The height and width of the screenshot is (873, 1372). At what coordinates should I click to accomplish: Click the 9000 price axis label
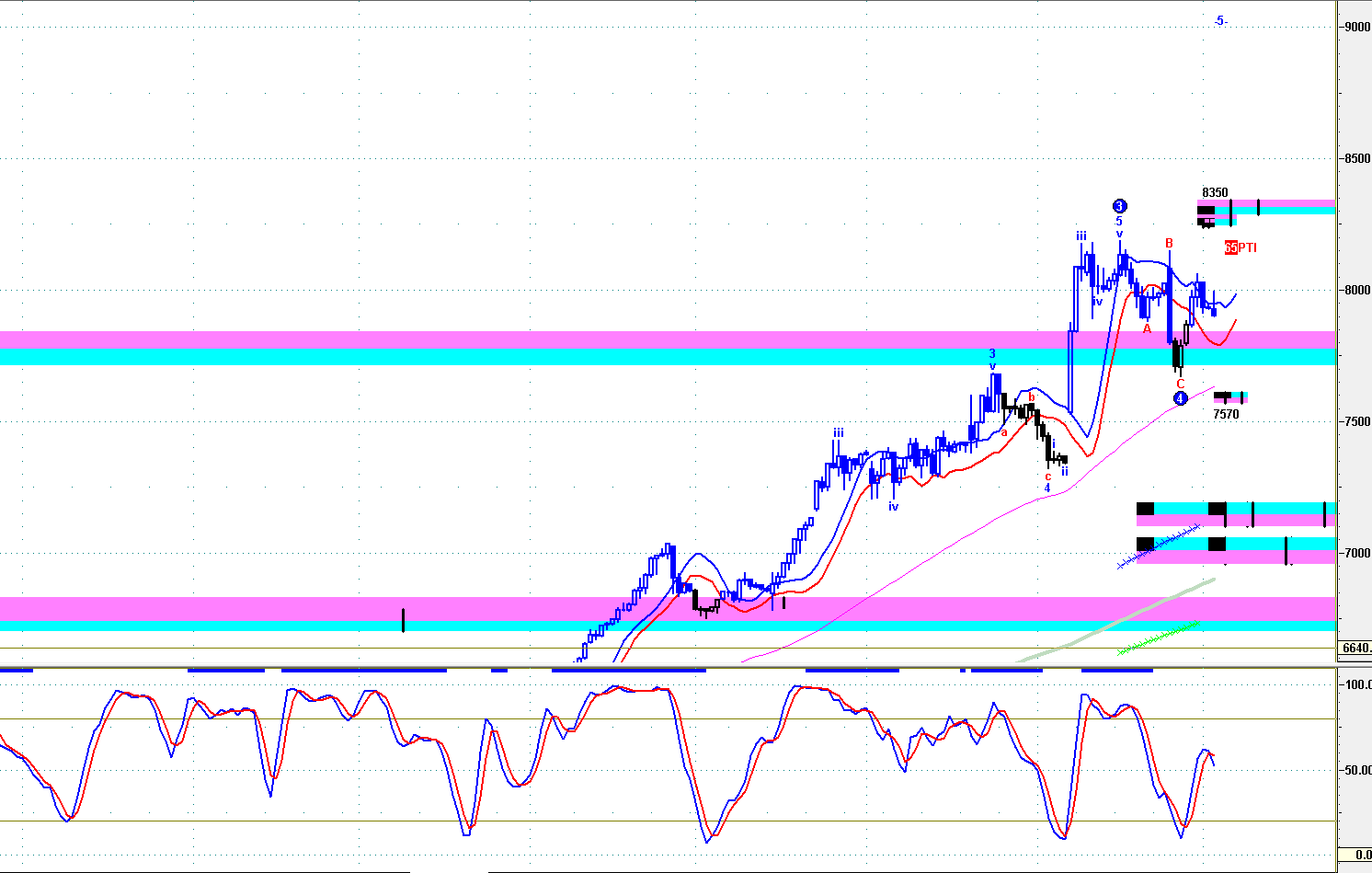tap(1357, 27)
